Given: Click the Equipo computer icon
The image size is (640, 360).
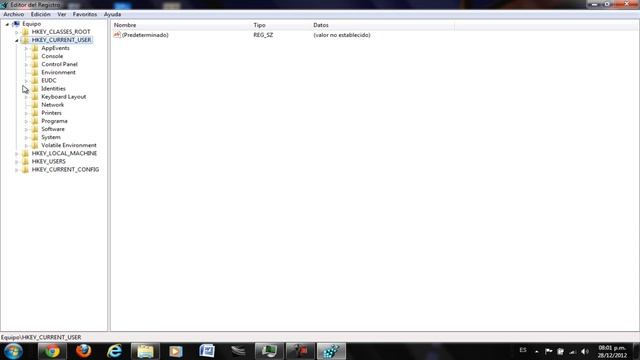Looking at the screenshot, I should pos(16,24).
